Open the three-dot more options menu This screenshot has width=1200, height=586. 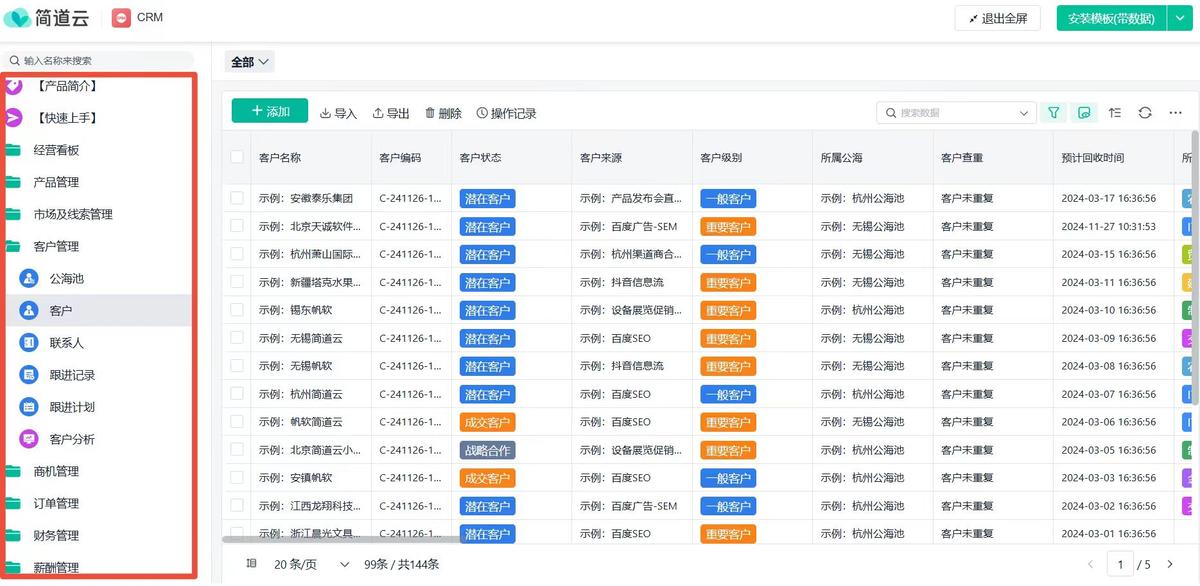point(1175,113)
